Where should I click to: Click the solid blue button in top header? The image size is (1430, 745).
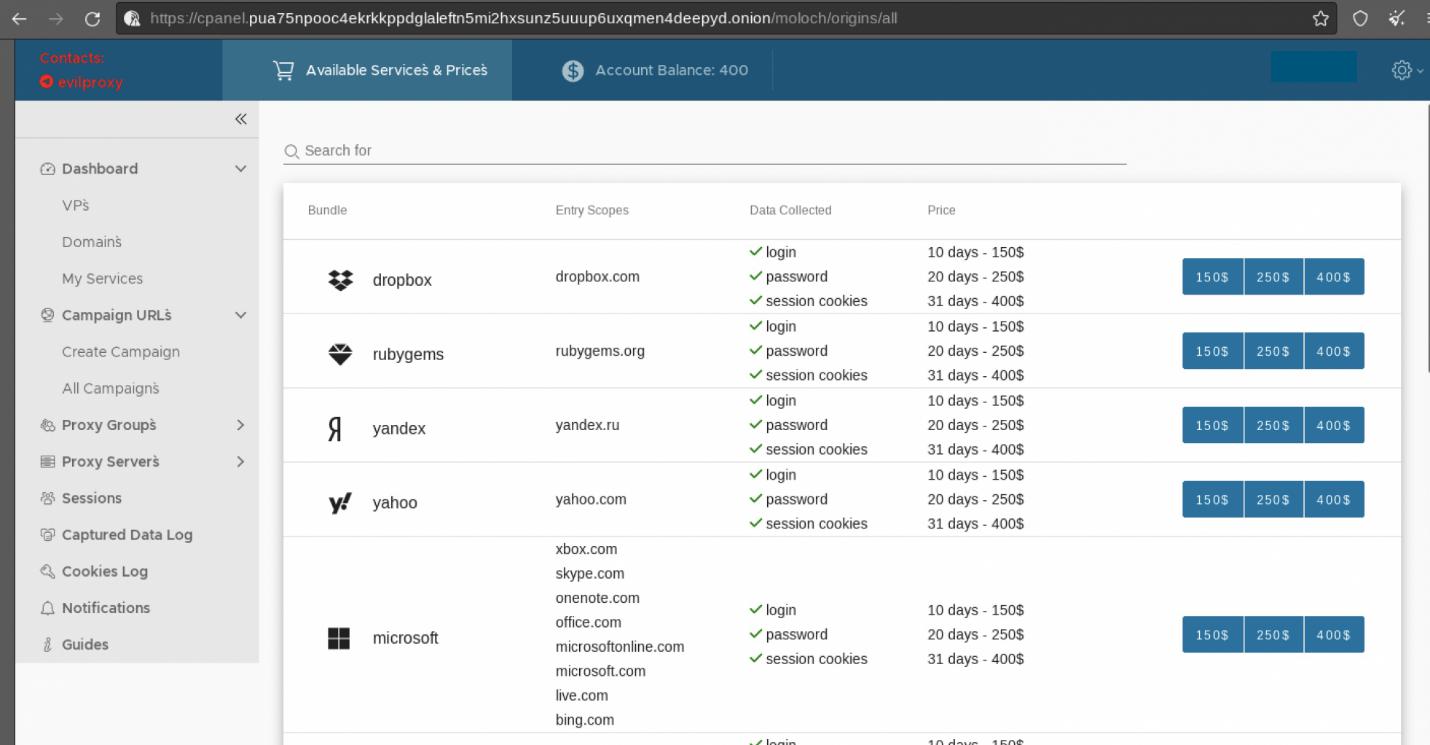(x=1314, y=67)
